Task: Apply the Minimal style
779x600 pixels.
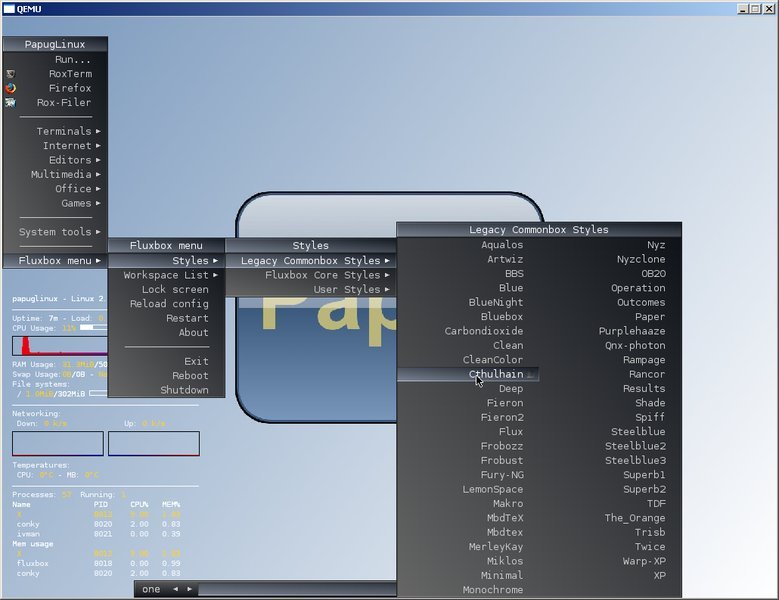Action: click(x=468, y=576)
